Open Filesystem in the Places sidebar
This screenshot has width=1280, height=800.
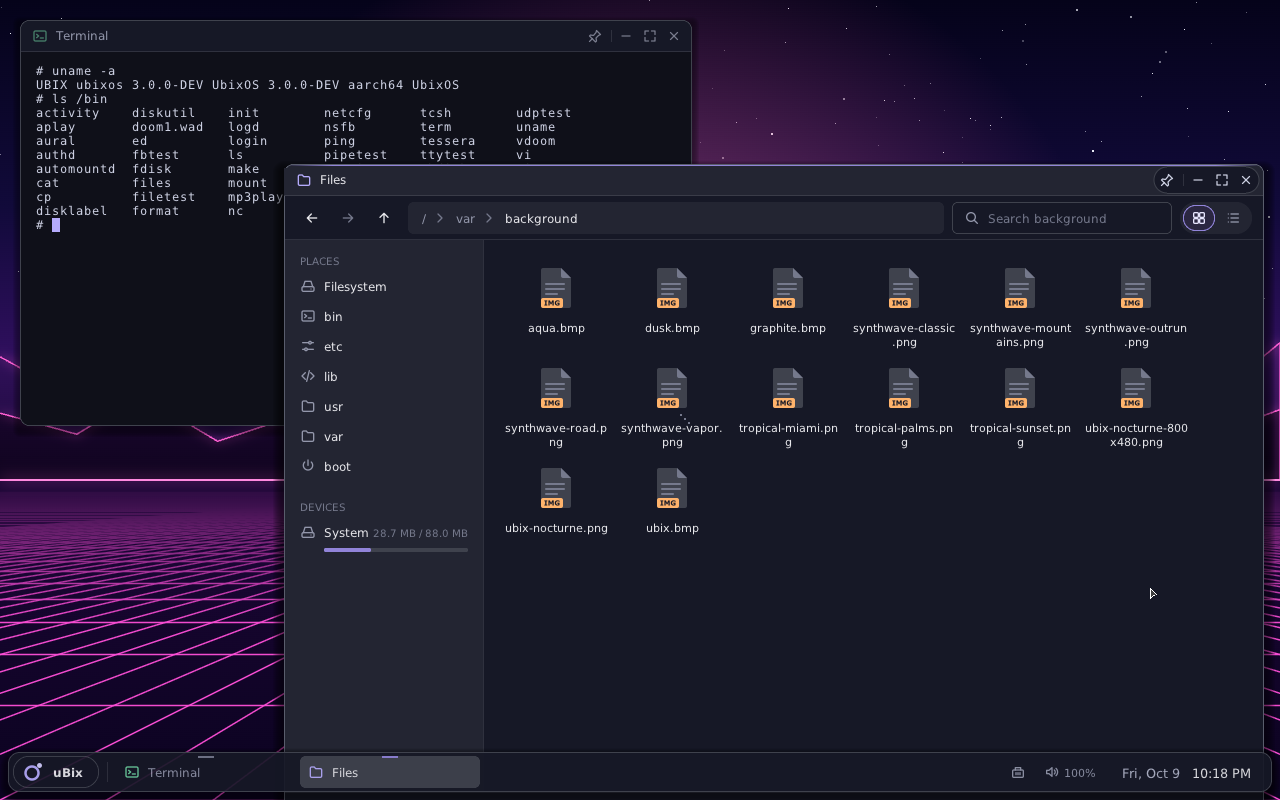384,286
